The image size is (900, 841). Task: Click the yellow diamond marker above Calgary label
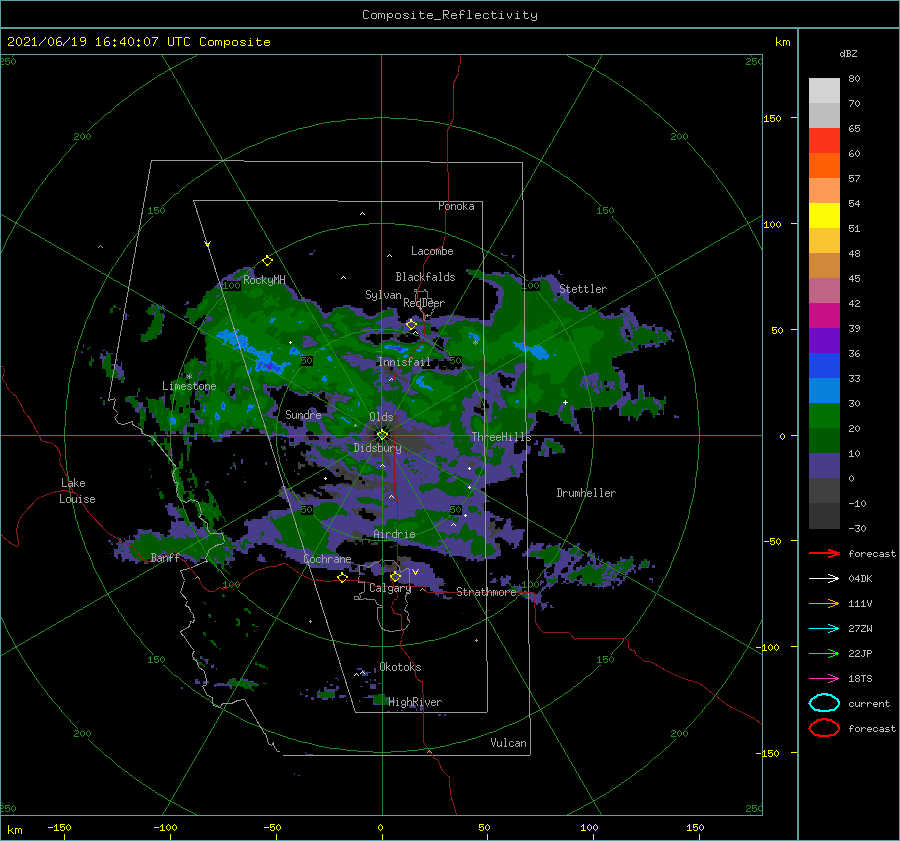click(x=395, y=576)
